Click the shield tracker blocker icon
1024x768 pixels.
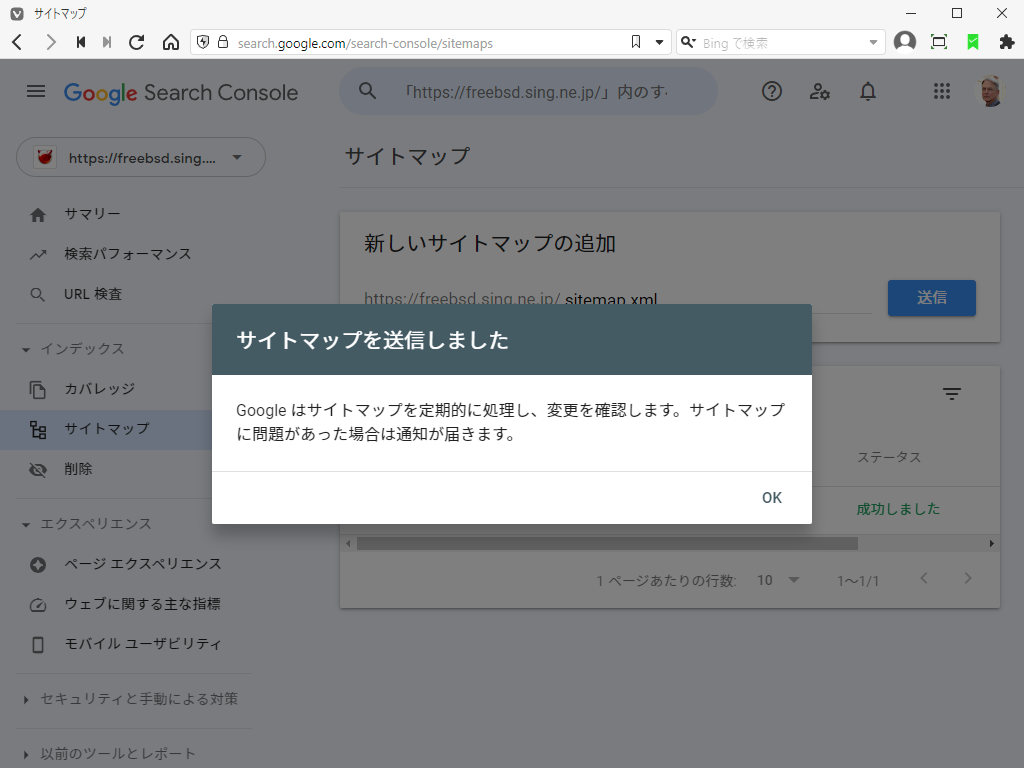pyautogui.click(x=203, y=42)
